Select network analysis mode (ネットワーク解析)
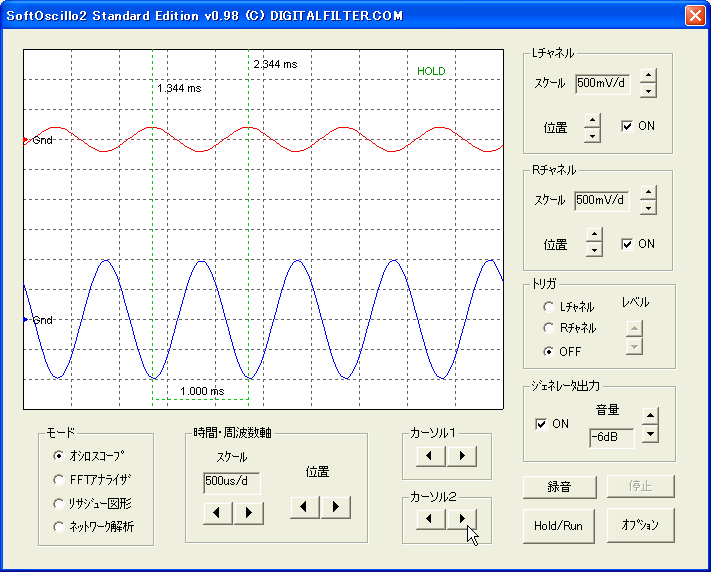The width and height of the screenshot is (711, 572). tap(58, 527)
